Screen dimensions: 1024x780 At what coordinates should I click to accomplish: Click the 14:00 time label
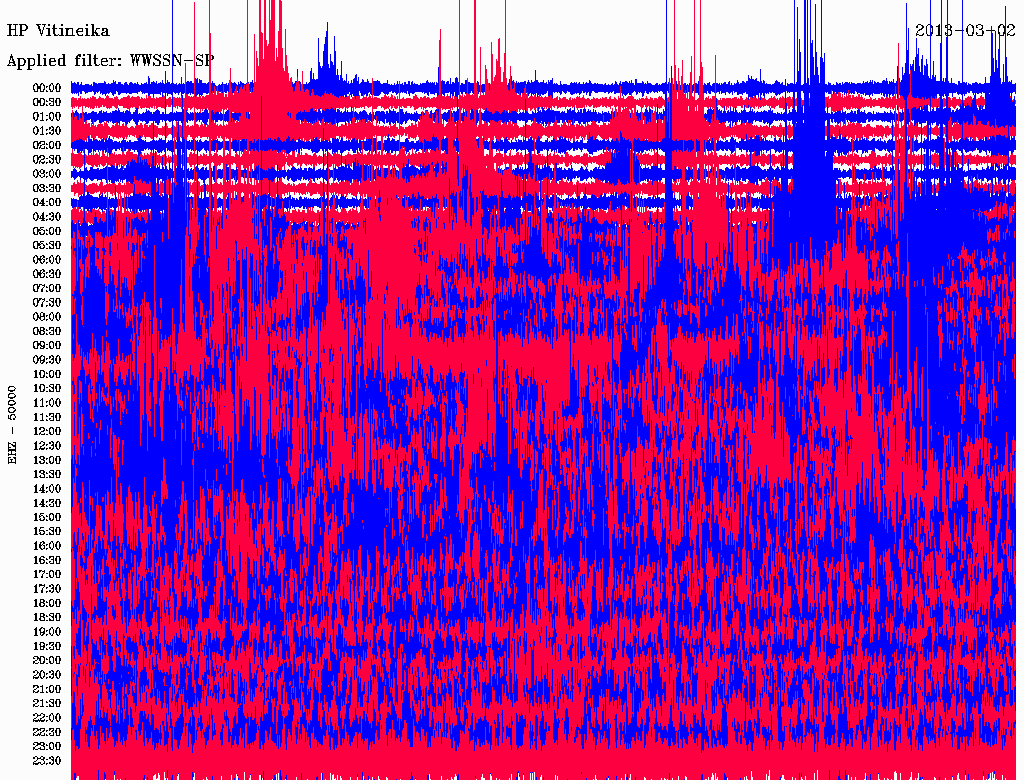[47, 489]
